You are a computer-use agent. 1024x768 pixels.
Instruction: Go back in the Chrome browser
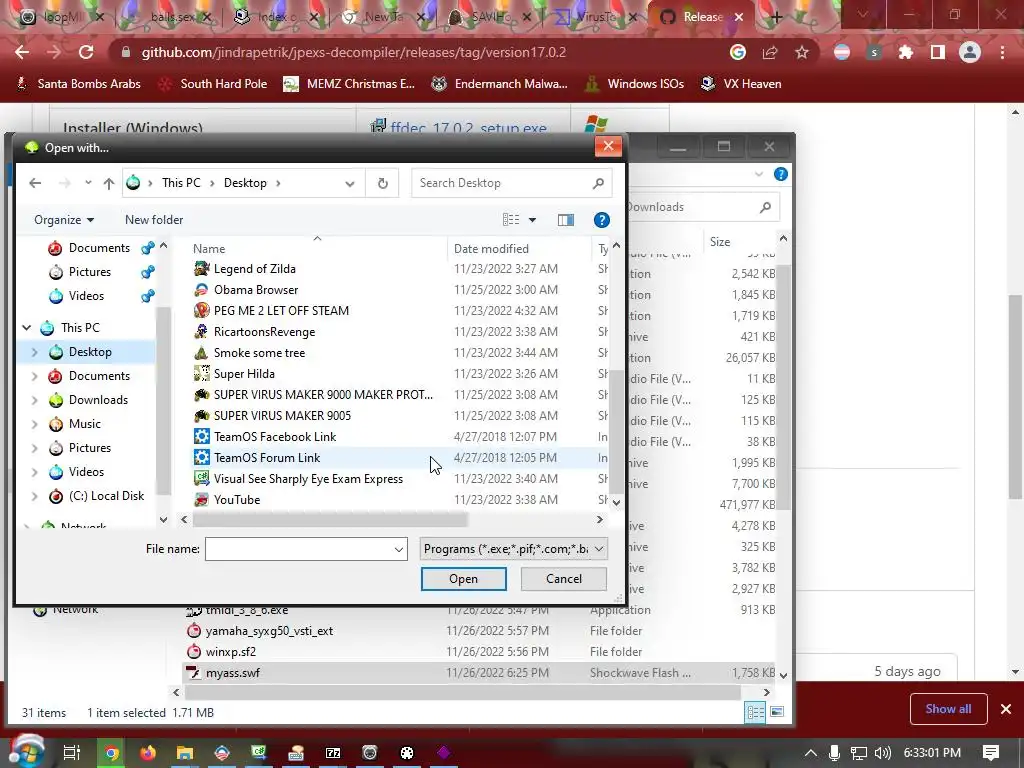coord(22,52)
